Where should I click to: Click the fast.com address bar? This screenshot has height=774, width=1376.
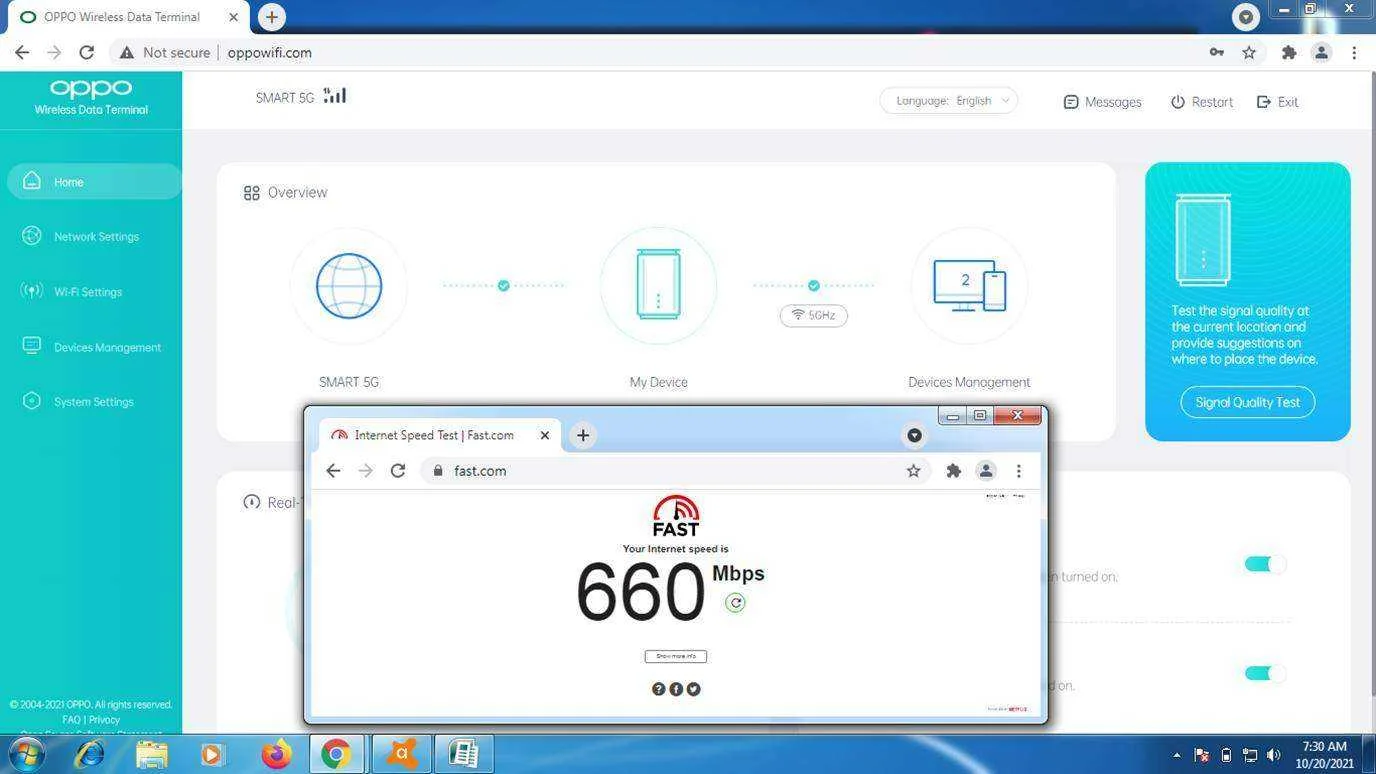pyautogui.click(x=676, y=471)
